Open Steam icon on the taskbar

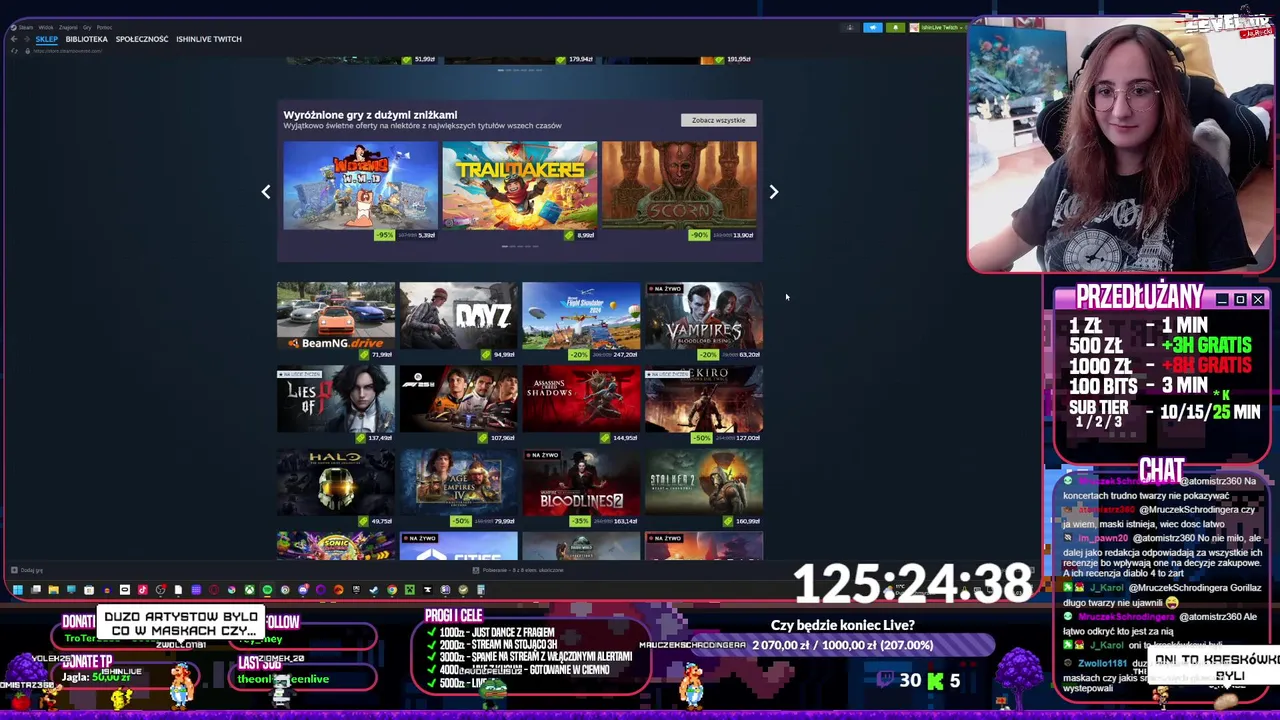tap(374, 590)
